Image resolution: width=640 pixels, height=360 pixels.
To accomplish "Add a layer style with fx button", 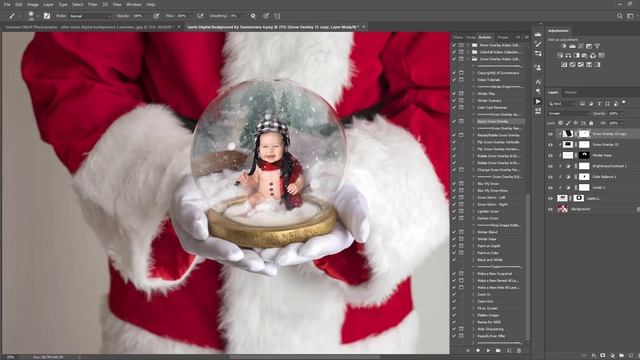I will 594,356.
